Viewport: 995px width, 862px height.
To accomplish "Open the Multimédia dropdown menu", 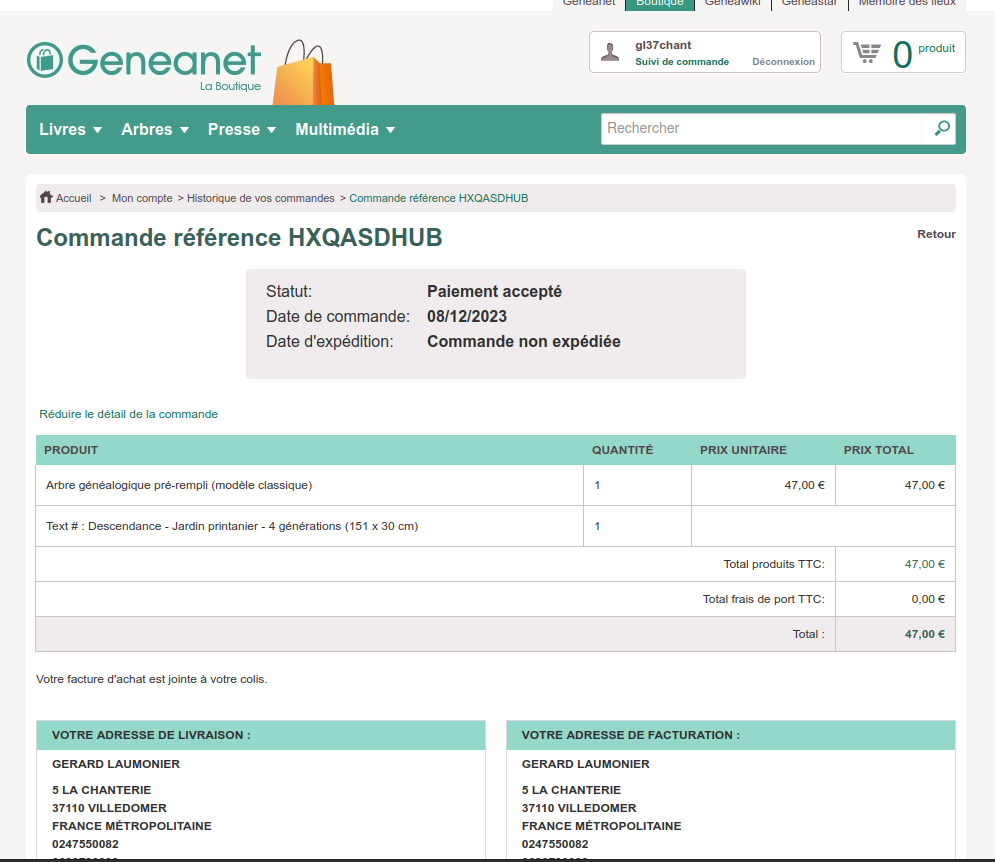I will [345, 130].
